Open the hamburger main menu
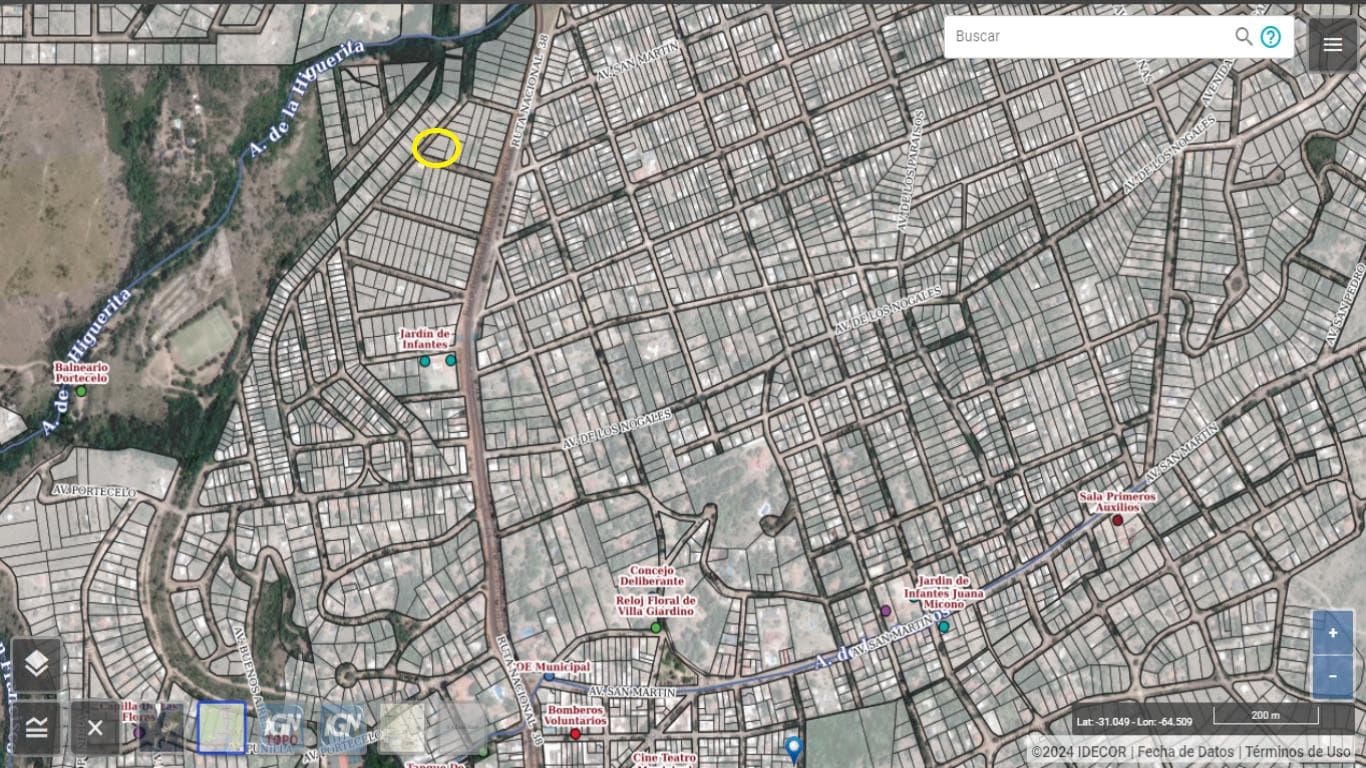This screenshot has width=1366, height=768. pyautogui.click(x=1332, y=45)
